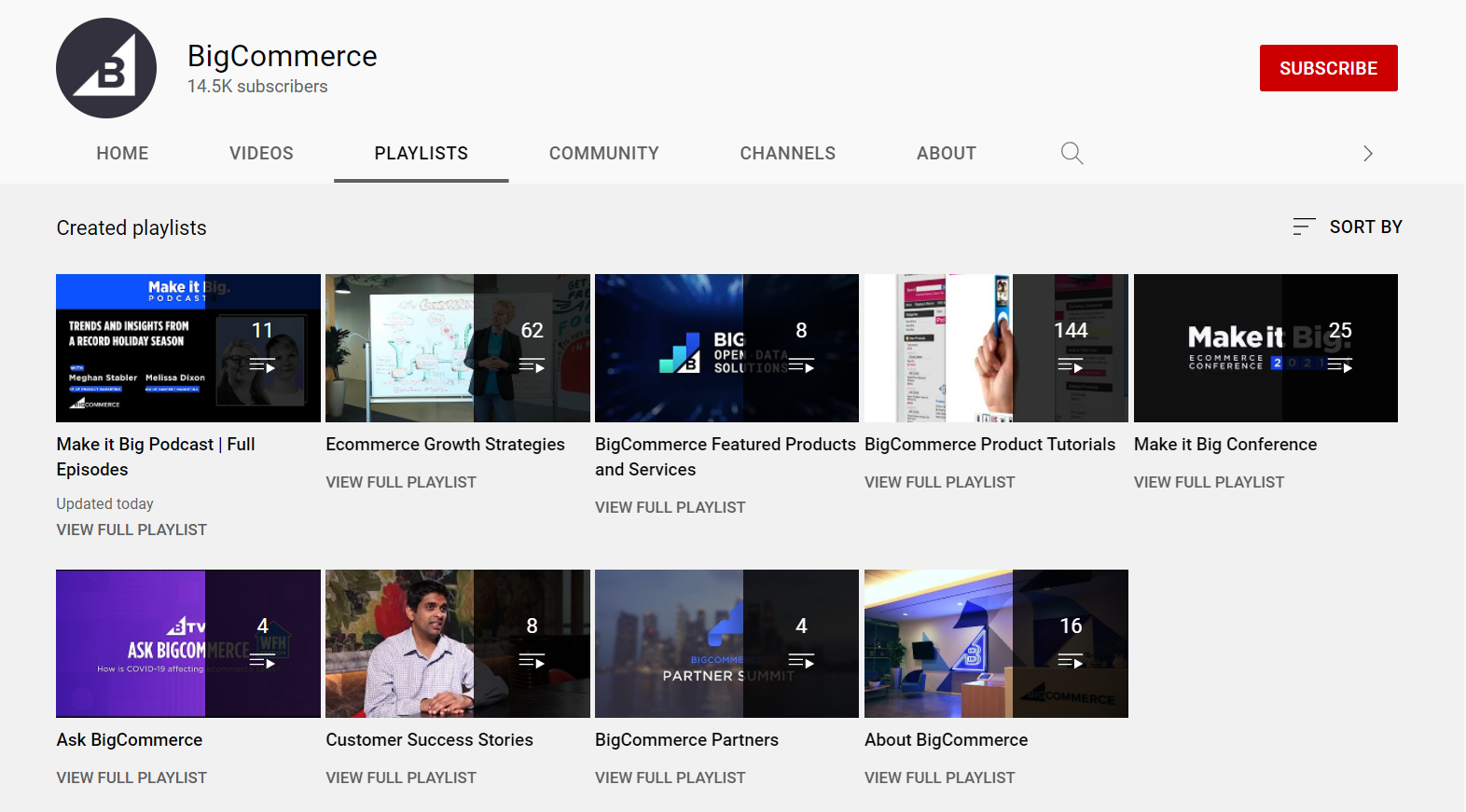
Task: Click the Ask BigCommerce title link
Action: pos(130,740)
